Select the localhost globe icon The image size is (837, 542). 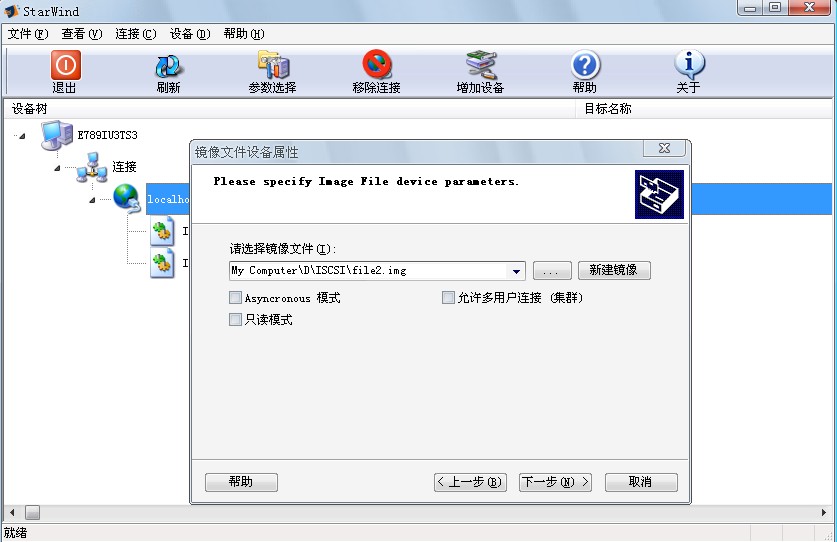(127, 199)
